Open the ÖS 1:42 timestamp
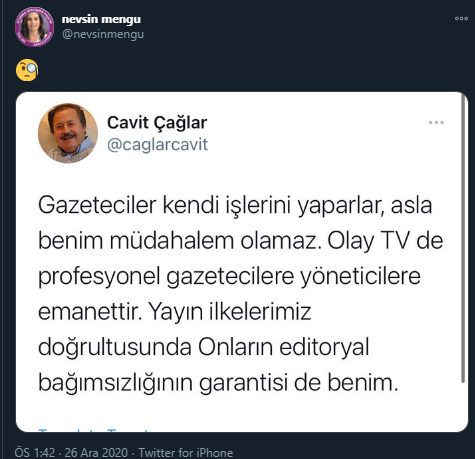The width and height of the screenshot is (475, 459). click(35, 453)
